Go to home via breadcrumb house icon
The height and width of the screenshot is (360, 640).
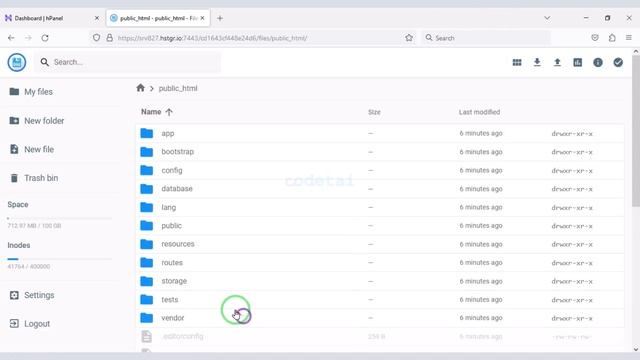(140, 88)
